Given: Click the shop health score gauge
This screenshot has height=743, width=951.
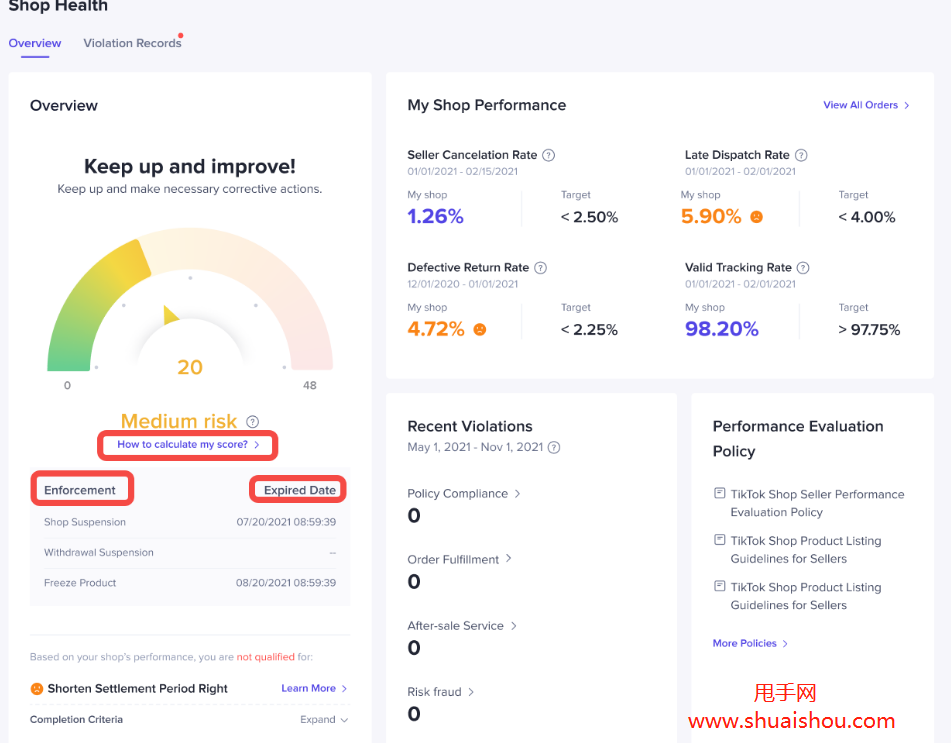Looking at the screenshot, I should tap(190, 300).
